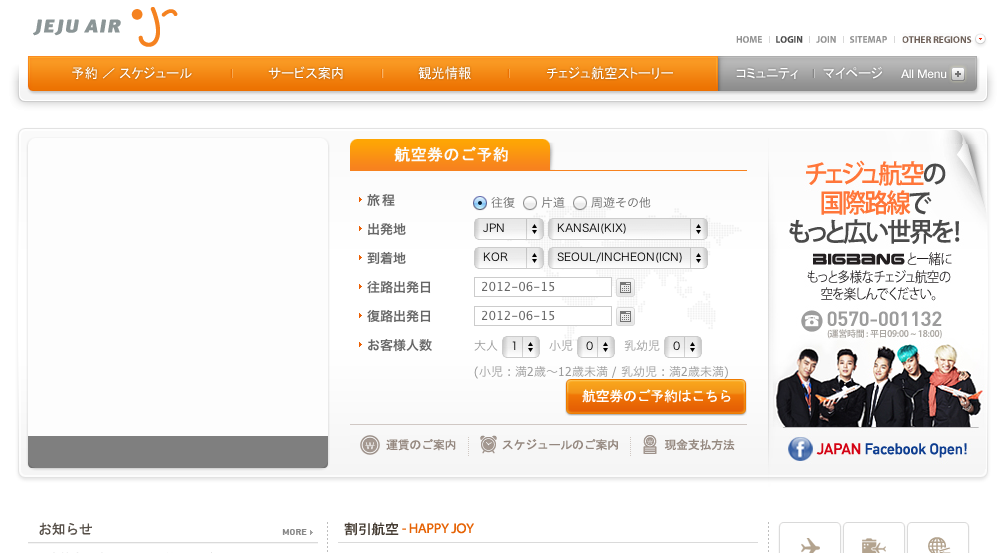
Task: Click the 0570-001132 phone number
Action: 884,319
